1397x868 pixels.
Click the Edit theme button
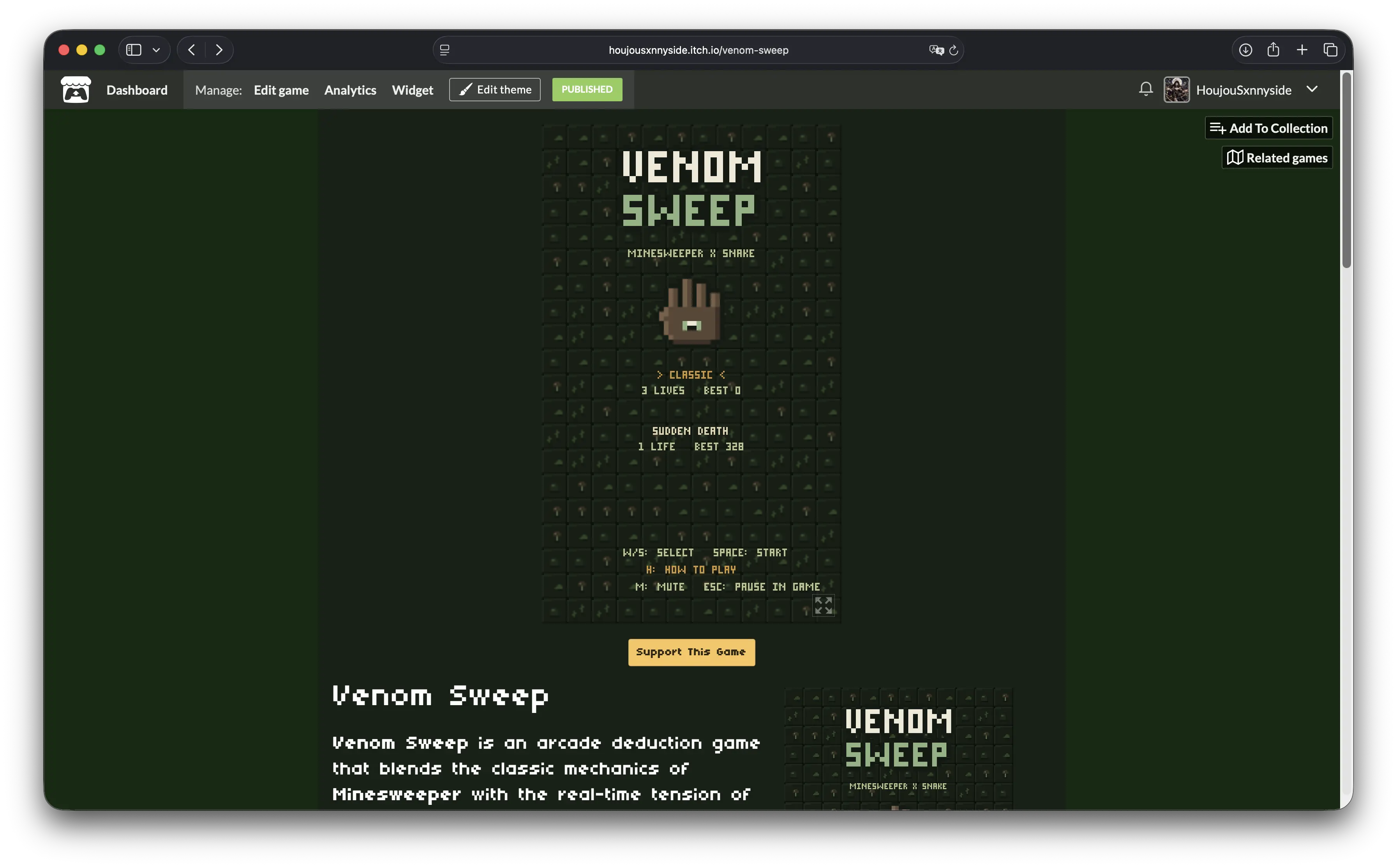point(495,89)
